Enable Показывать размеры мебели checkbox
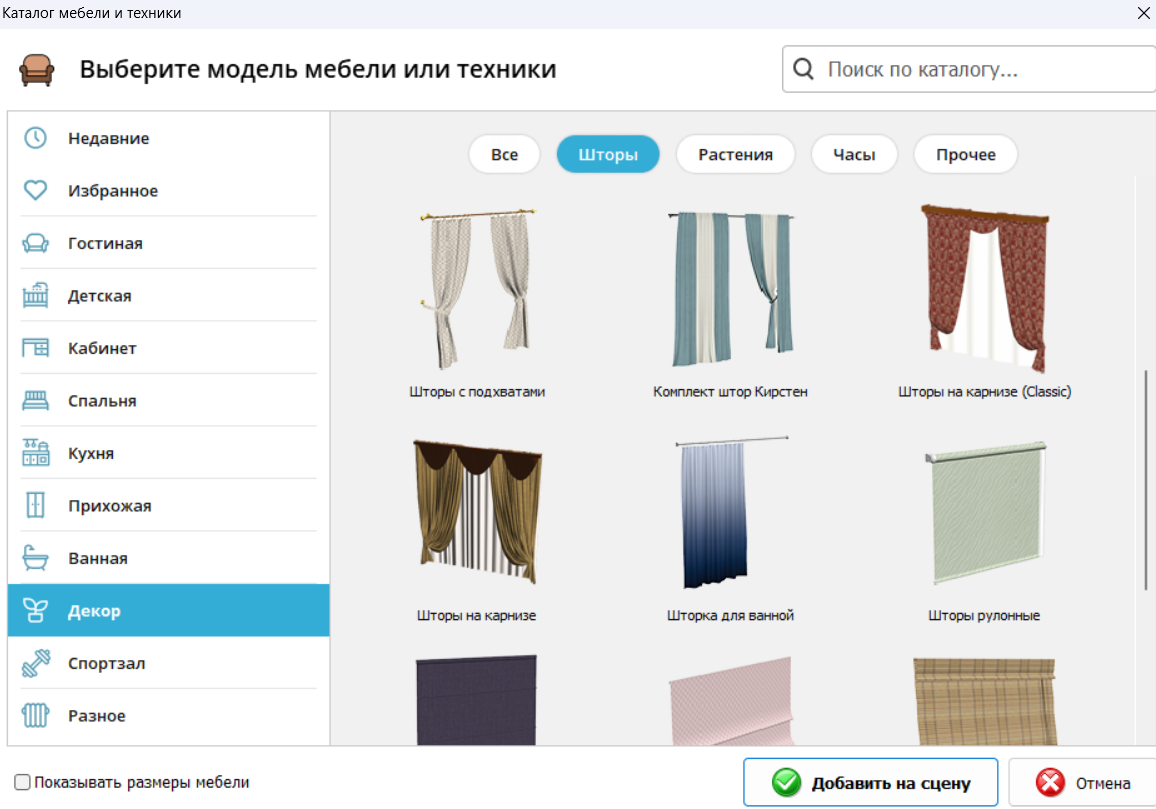The height and width of the screenshot is (809, 1156). click(x=22, y=782)
